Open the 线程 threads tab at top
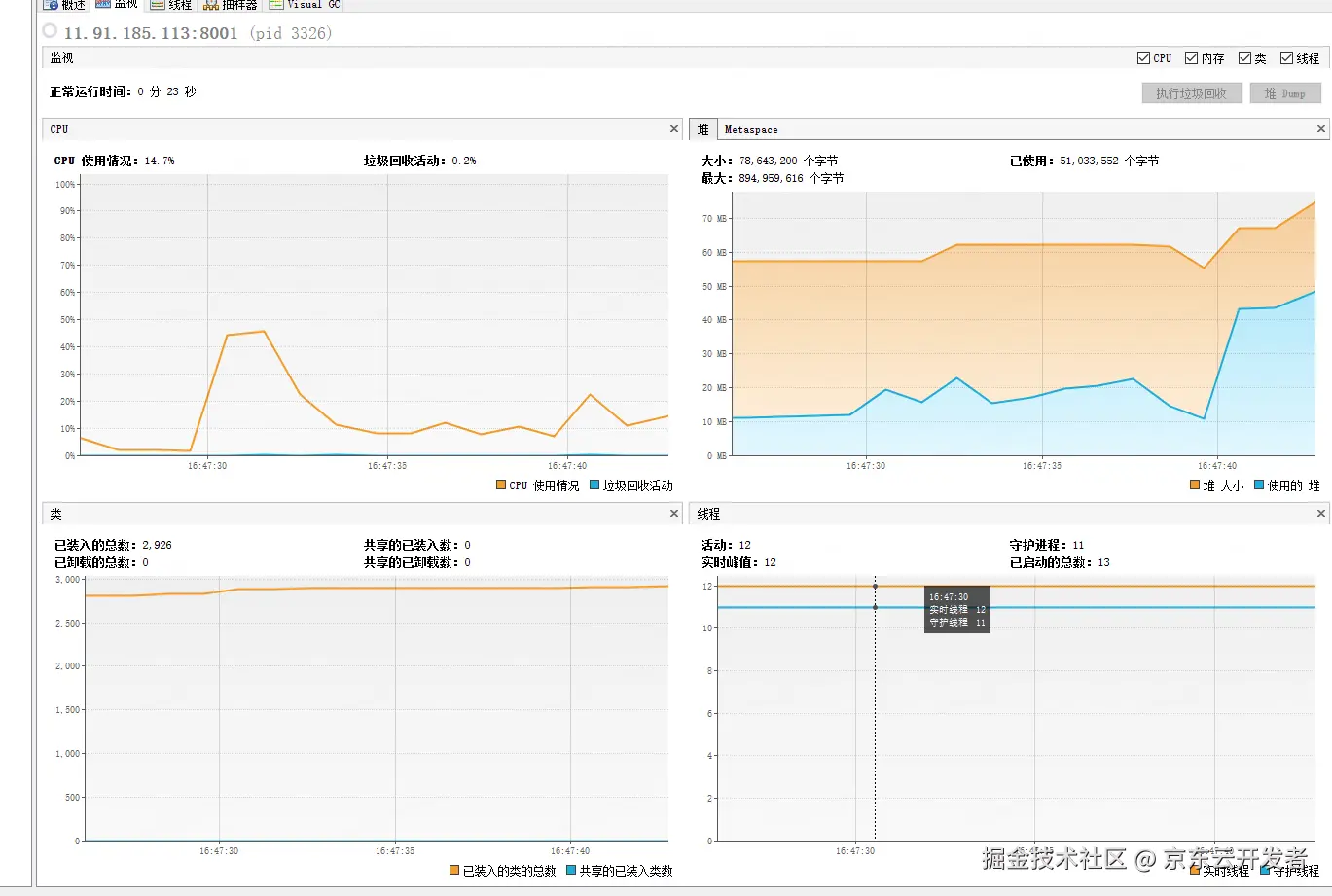1332x896 pixels. [x=171, y=5]
